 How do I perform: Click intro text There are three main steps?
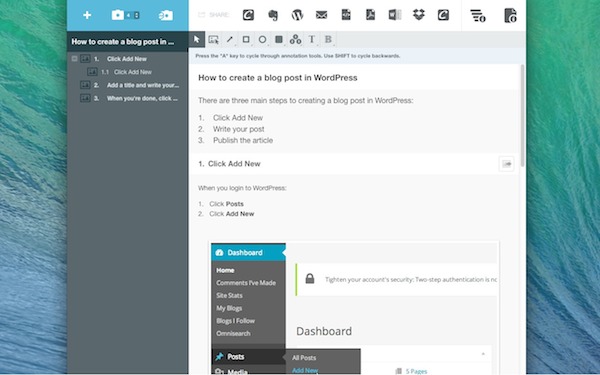tap(305, 101)
